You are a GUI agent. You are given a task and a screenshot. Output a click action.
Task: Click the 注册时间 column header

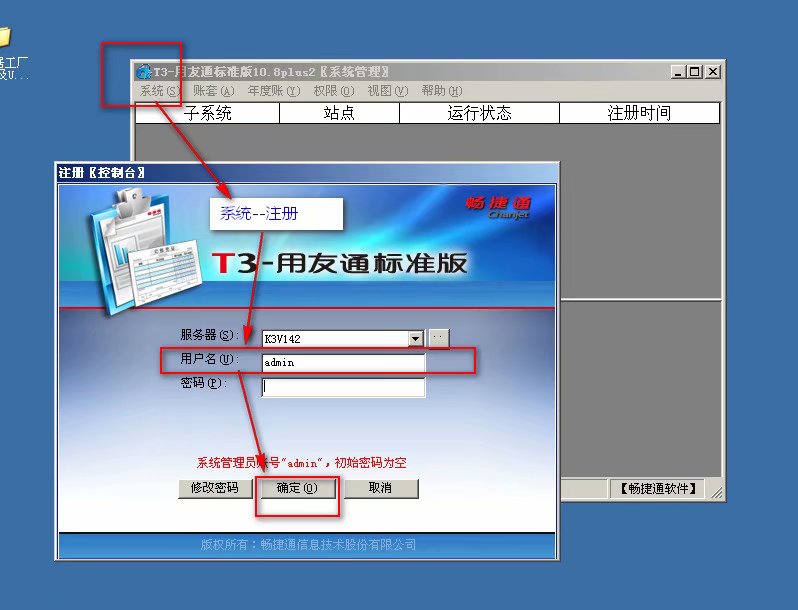pyautogui.click(x=639, y=114)
